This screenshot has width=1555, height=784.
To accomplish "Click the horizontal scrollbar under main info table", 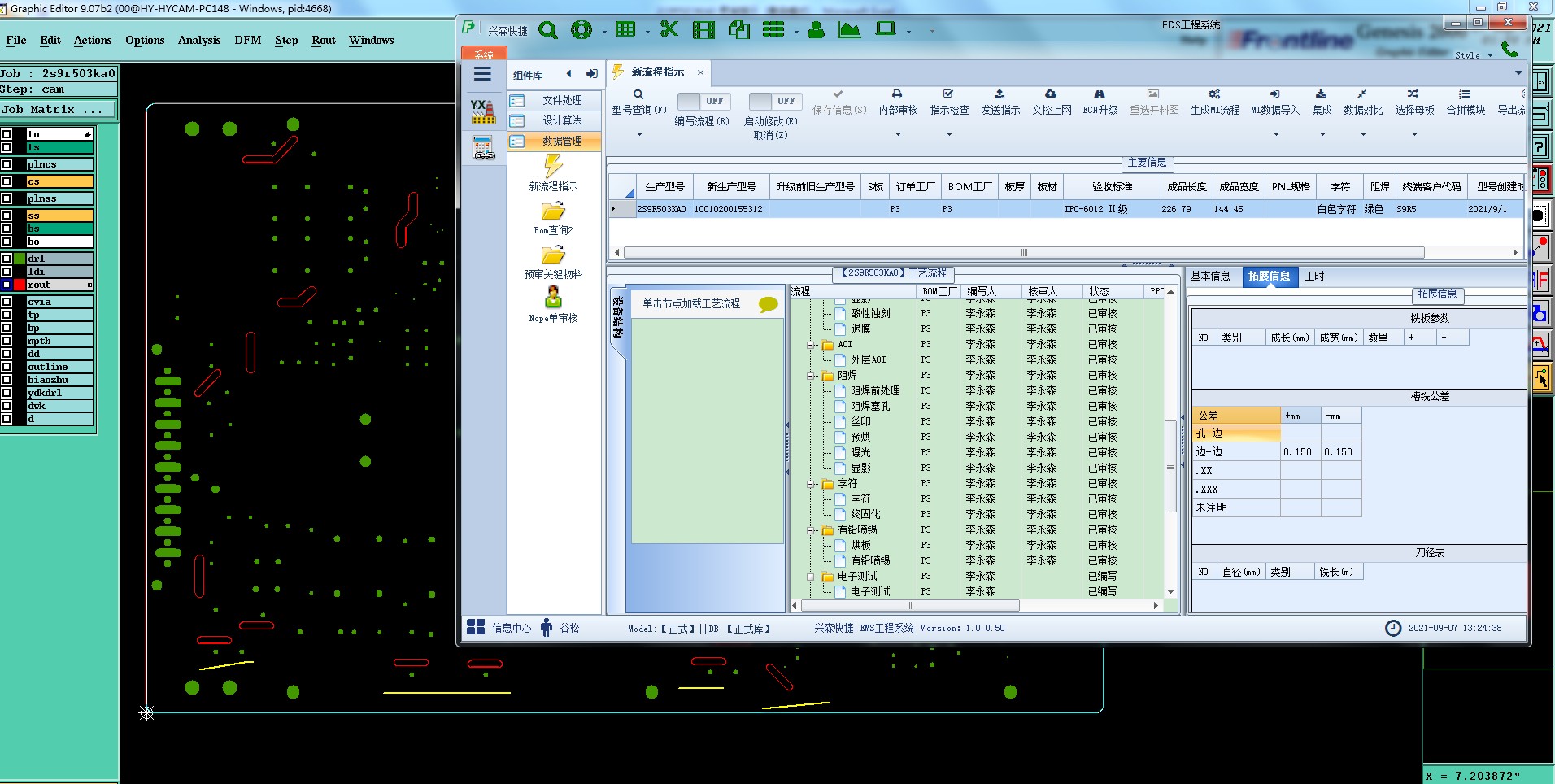I will click(x=1024, y=252).
